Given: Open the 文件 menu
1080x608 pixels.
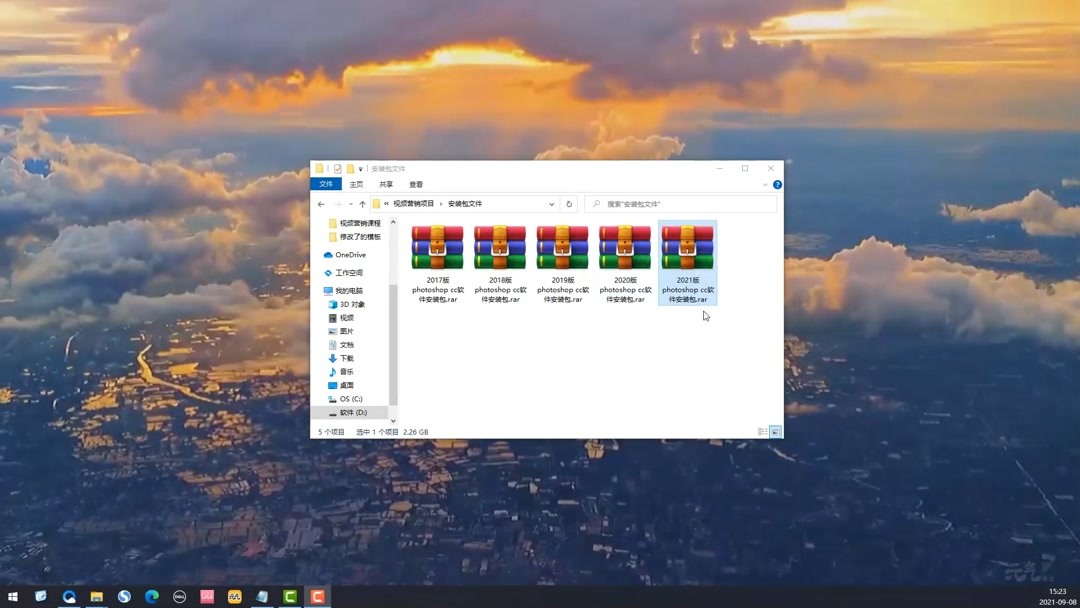Looking at the screenshot, I should (x=326, y=184).
